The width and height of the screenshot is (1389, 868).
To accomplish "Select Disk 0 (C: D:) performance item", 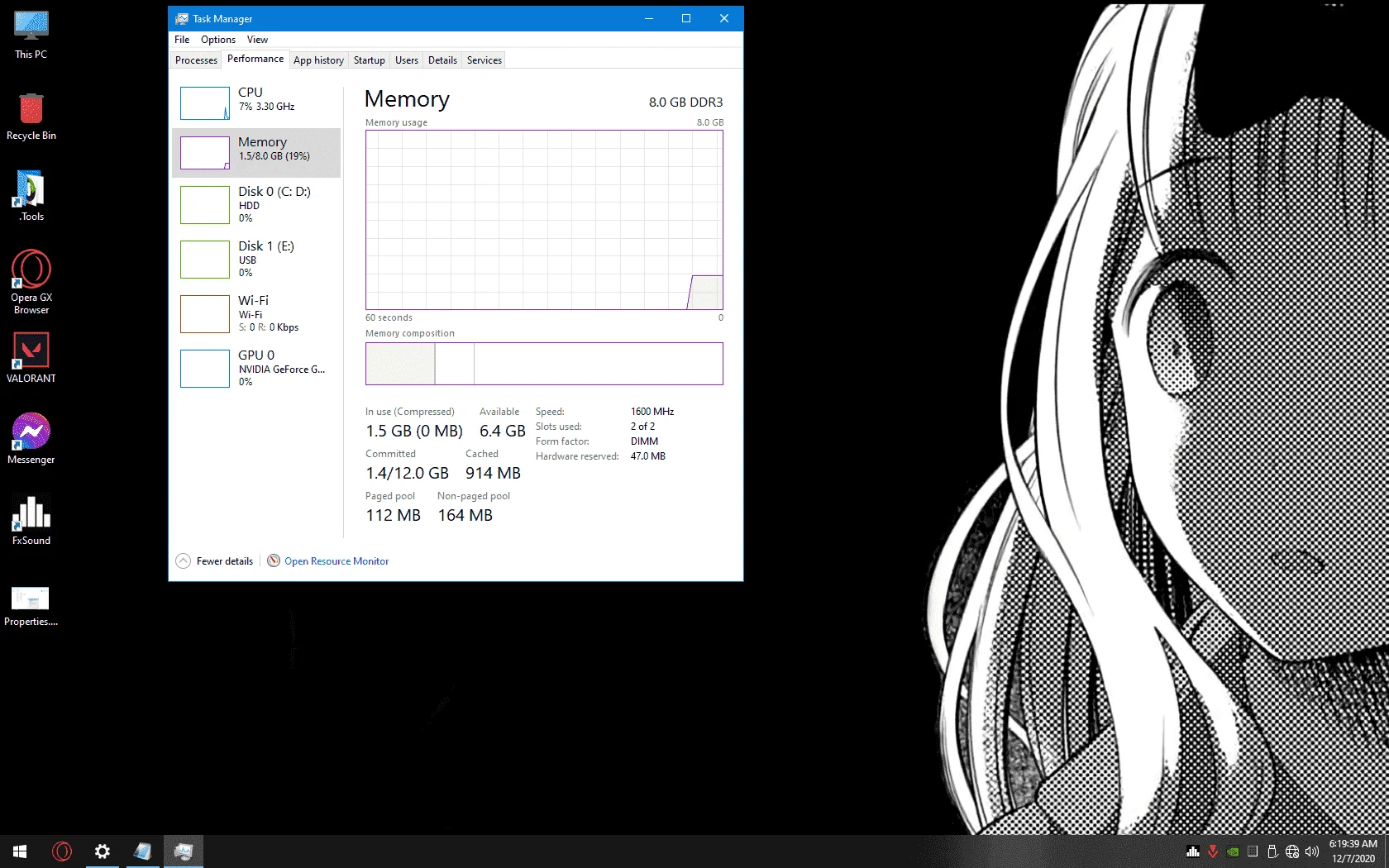I will pos(256,204).
